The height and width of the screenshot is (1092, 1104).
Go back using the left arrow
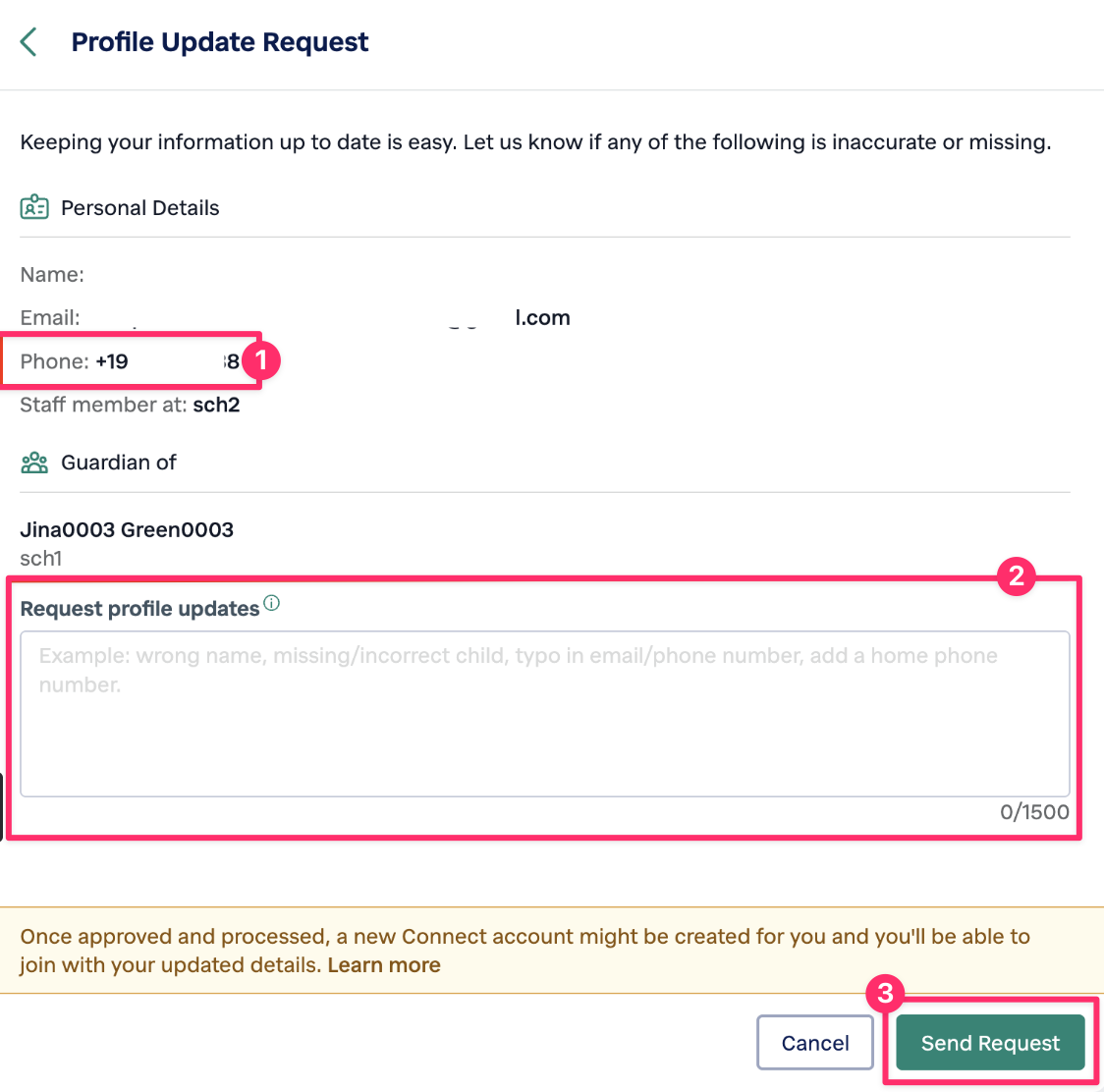[28, 42]
